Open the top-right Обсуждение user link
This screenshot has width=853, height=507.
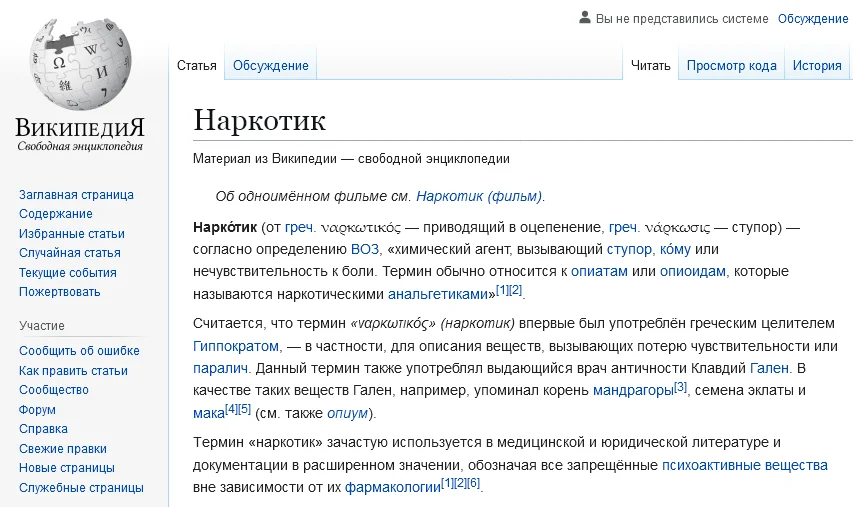point(813,19)
